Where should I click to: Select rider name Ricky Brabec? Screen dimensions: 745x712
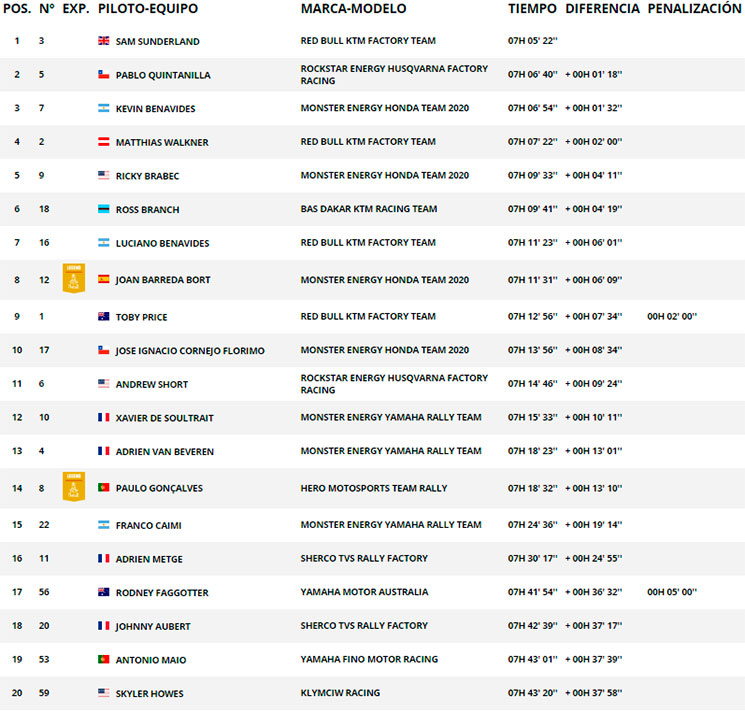[147, 176]
